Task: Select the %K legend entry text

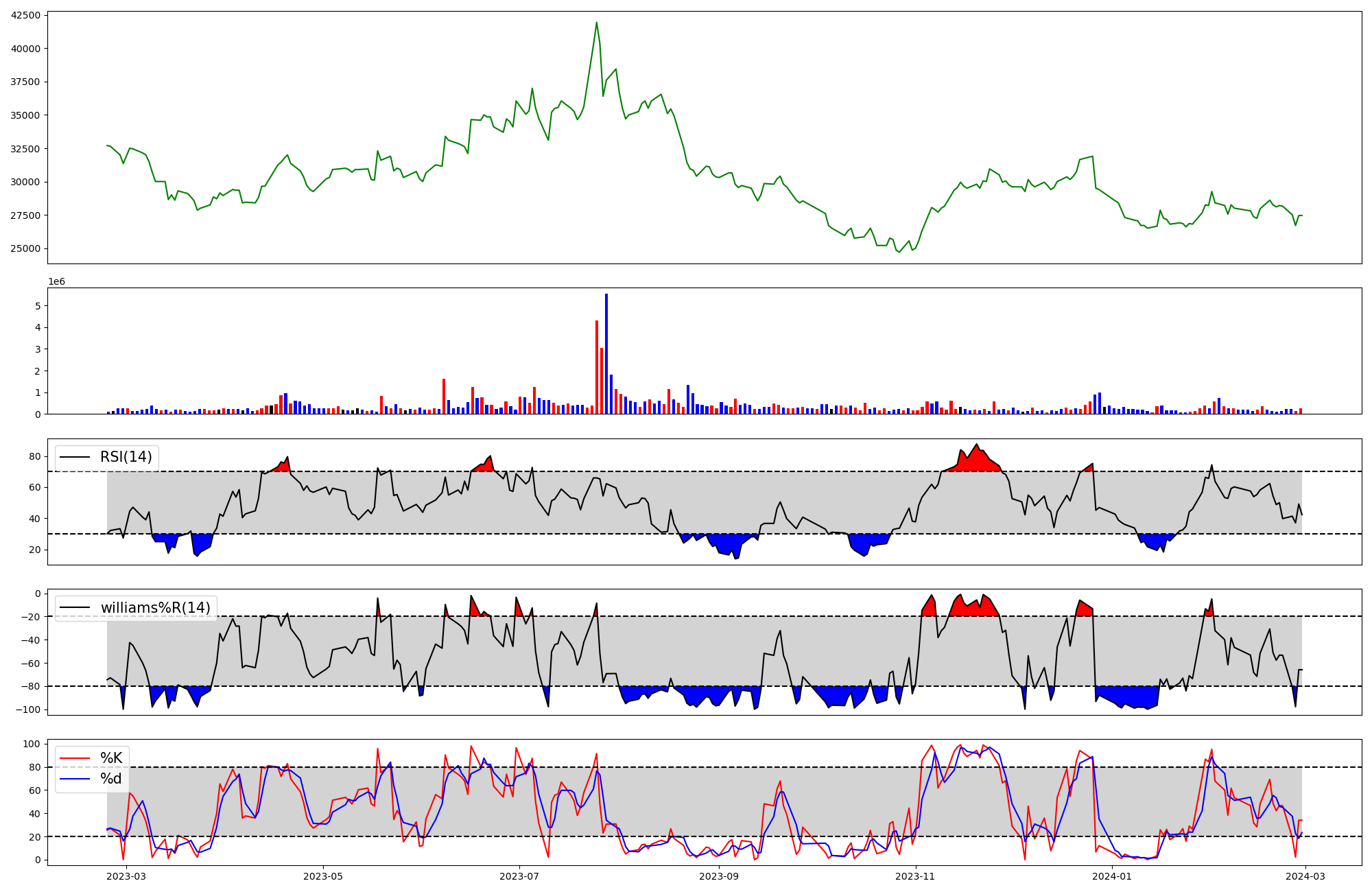Action: [111, 758]
